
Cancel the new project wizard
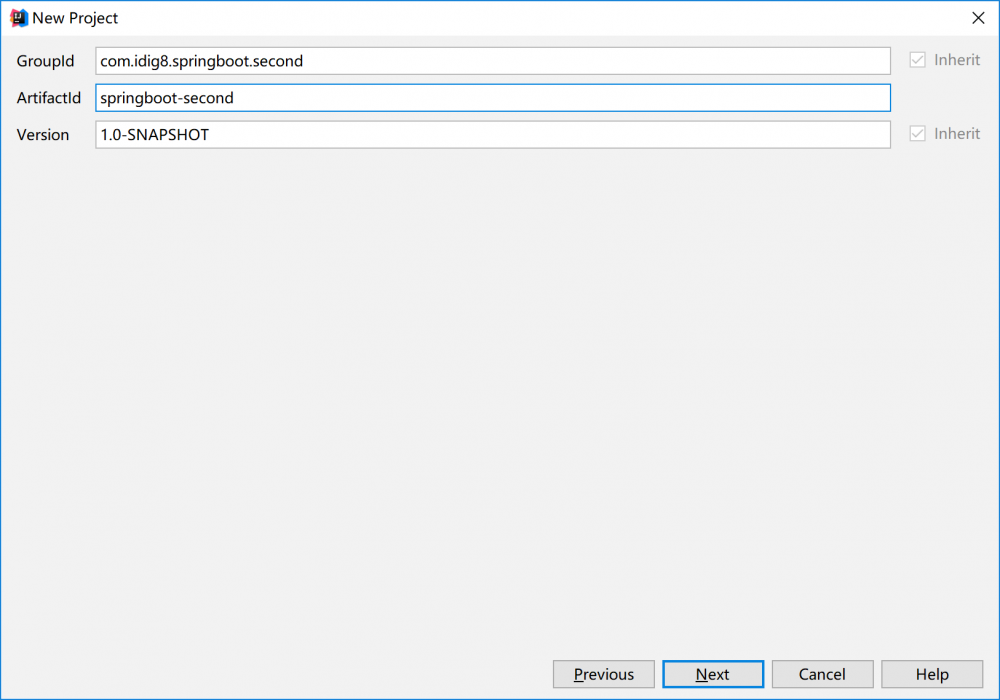[x=823, y=674]
